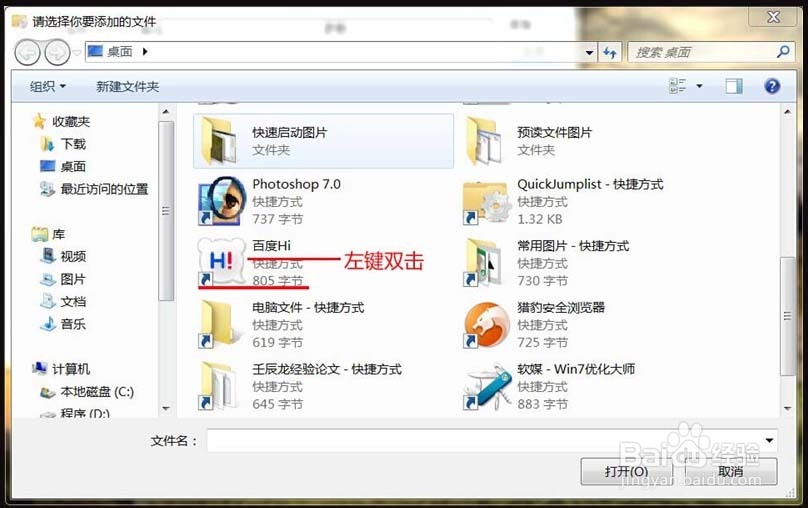Select the 壬辰龙经验论文 shortcut folder icon
The image size is (808, 508).
(218, 385)
